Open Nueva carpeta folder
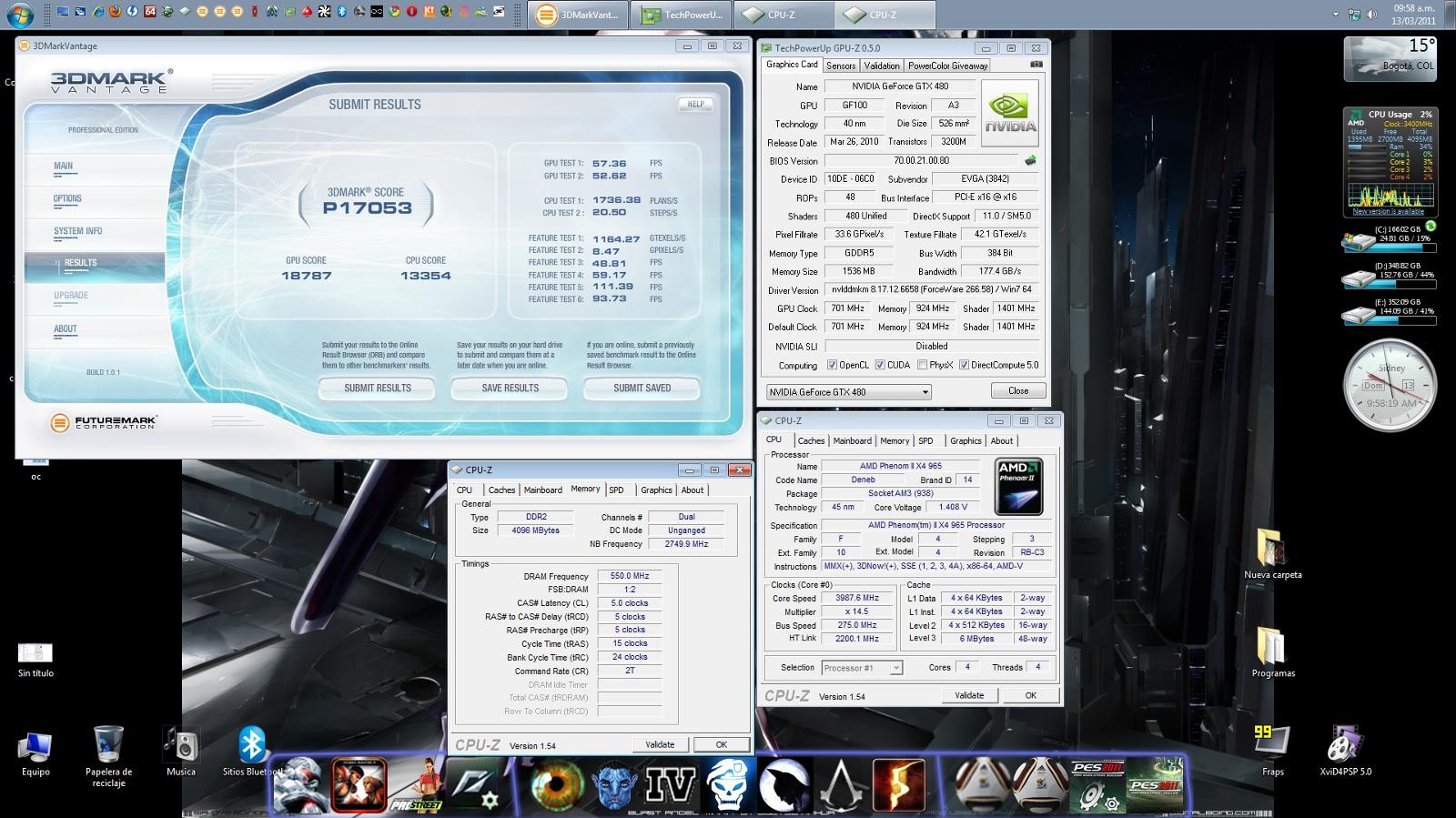1456x818 pixels. [1272, 553]
